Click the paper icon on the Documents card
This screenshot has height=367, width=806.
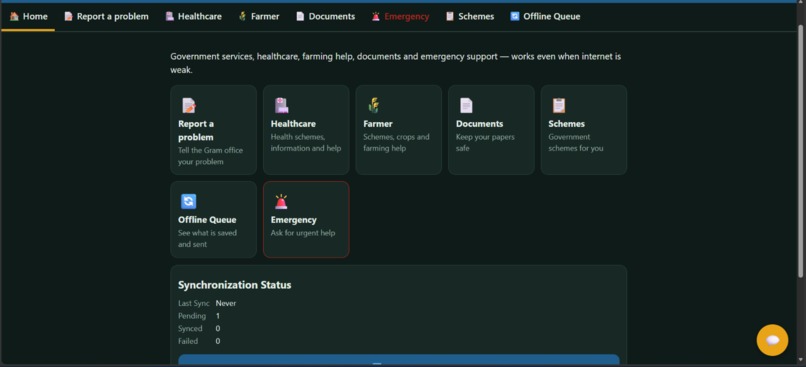[466, 105]
